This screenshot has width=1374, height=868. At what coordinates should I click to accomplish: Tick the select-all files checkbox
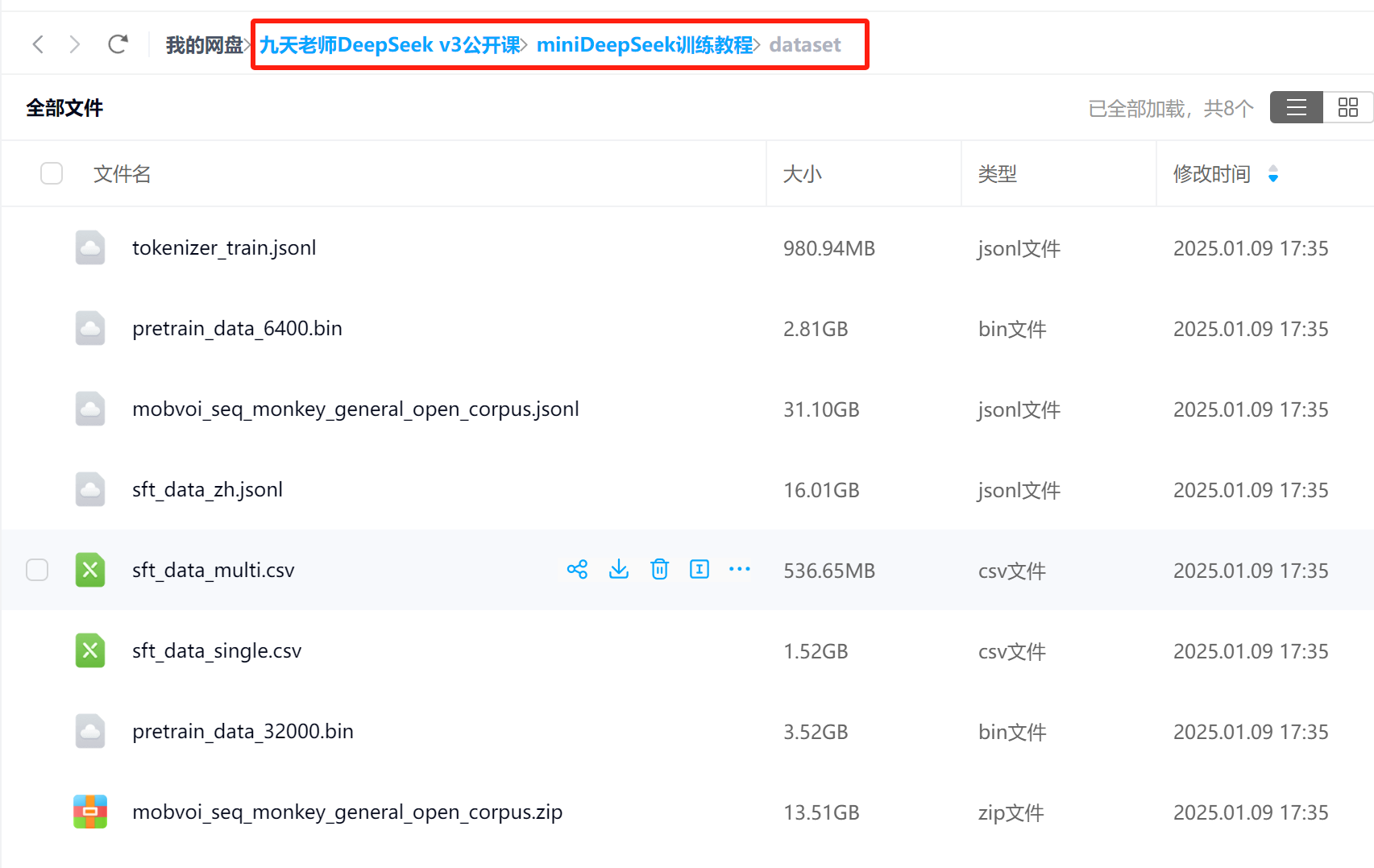click(52, 173)
